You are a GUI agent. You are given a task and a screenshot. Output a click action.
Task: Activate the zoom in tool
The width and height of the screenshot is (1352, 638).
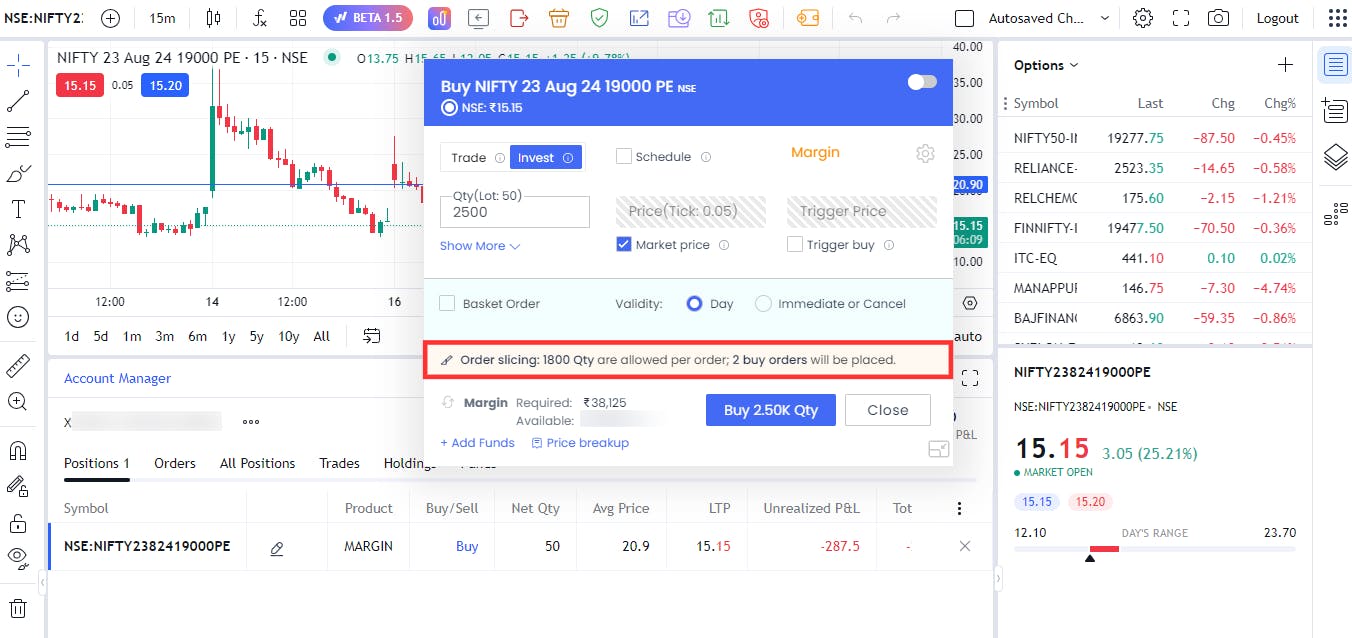tap(18, 401)
